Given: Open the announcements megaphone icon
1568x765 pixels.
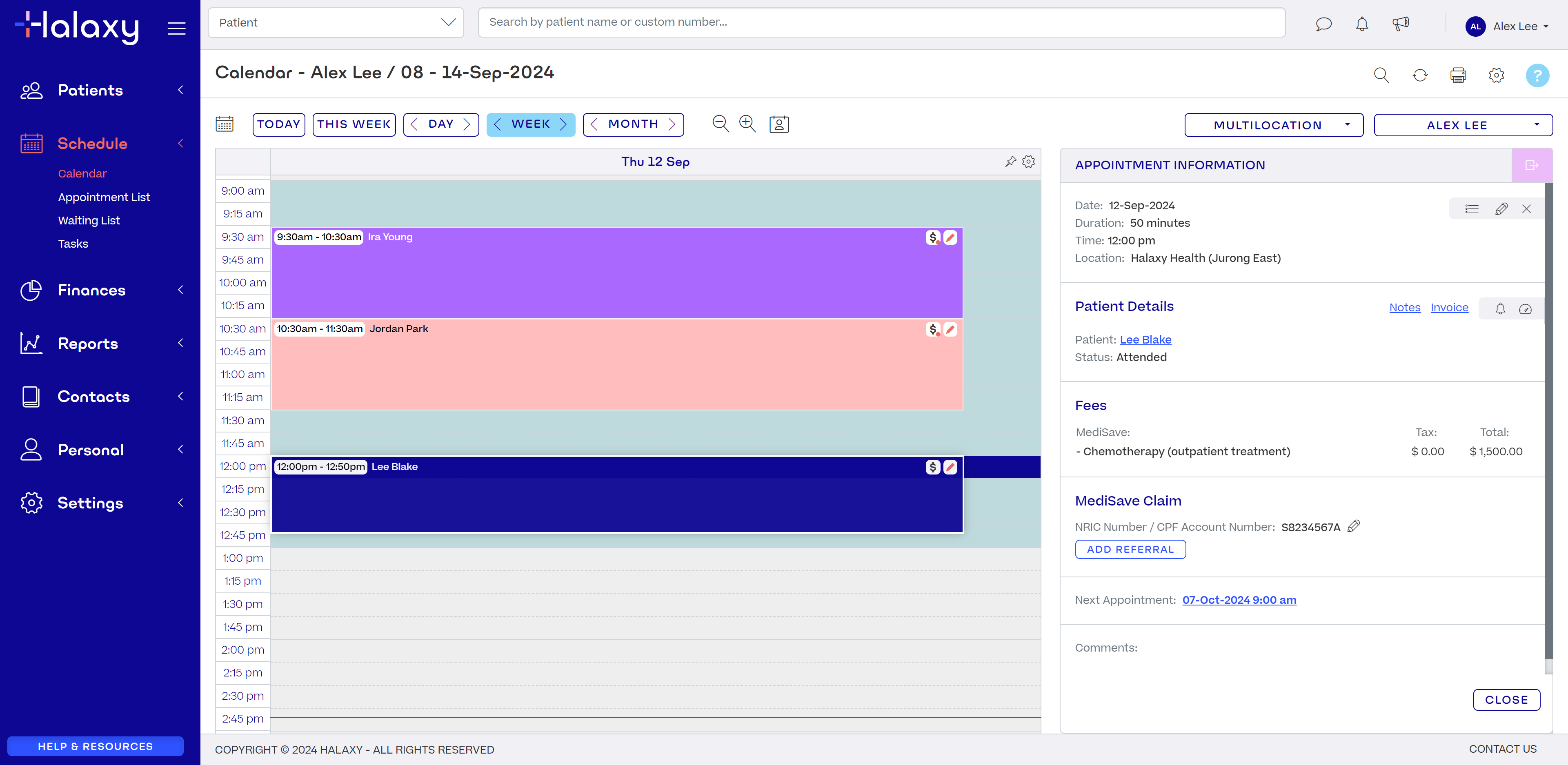Looking at the screenshot, I should click(1401, 24).
